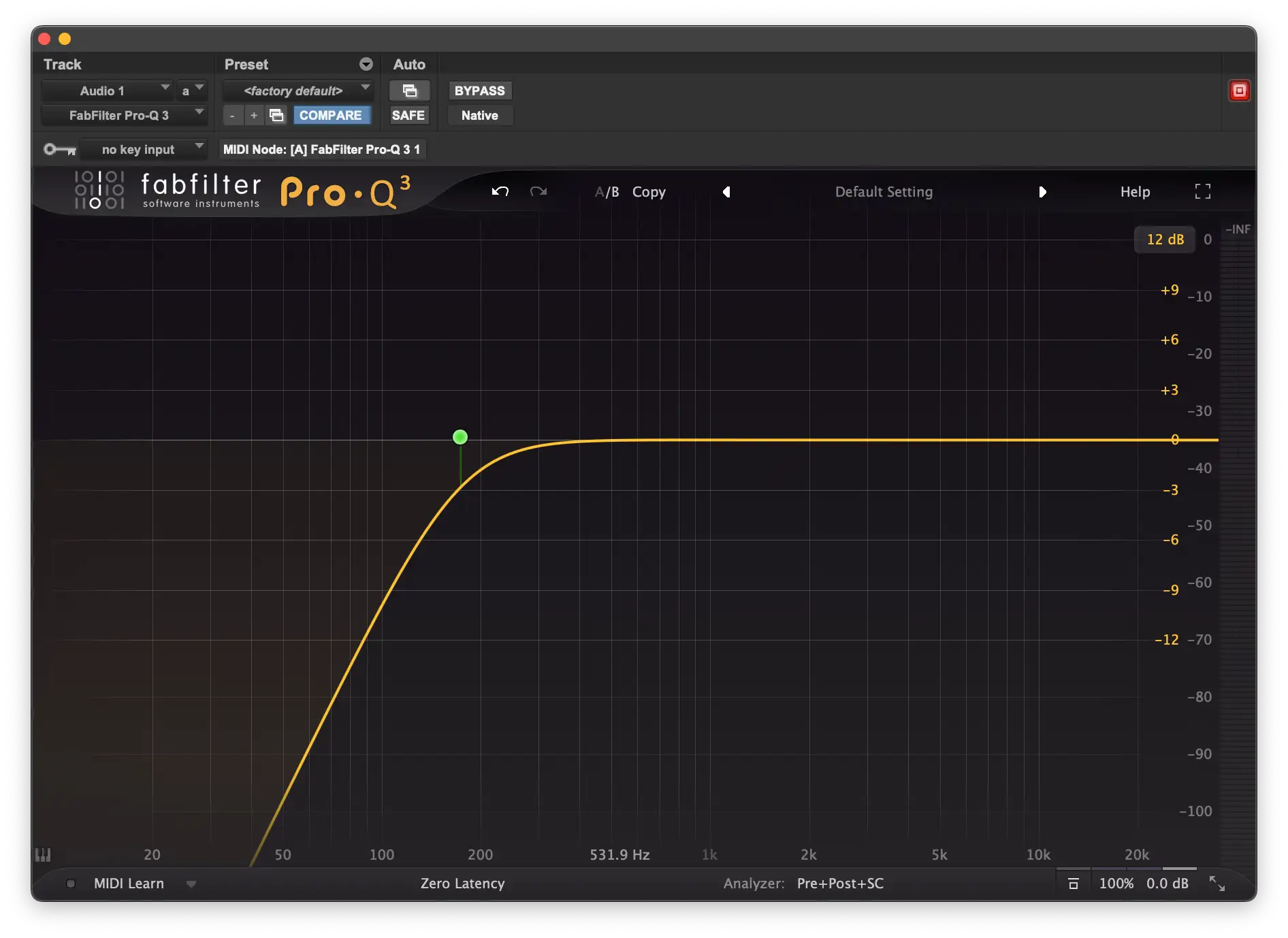Image resolution: width=1288 pixels, height=938 pixels.
Task: Open the factory default preset dropdown
Action: (x=297, y=91)
